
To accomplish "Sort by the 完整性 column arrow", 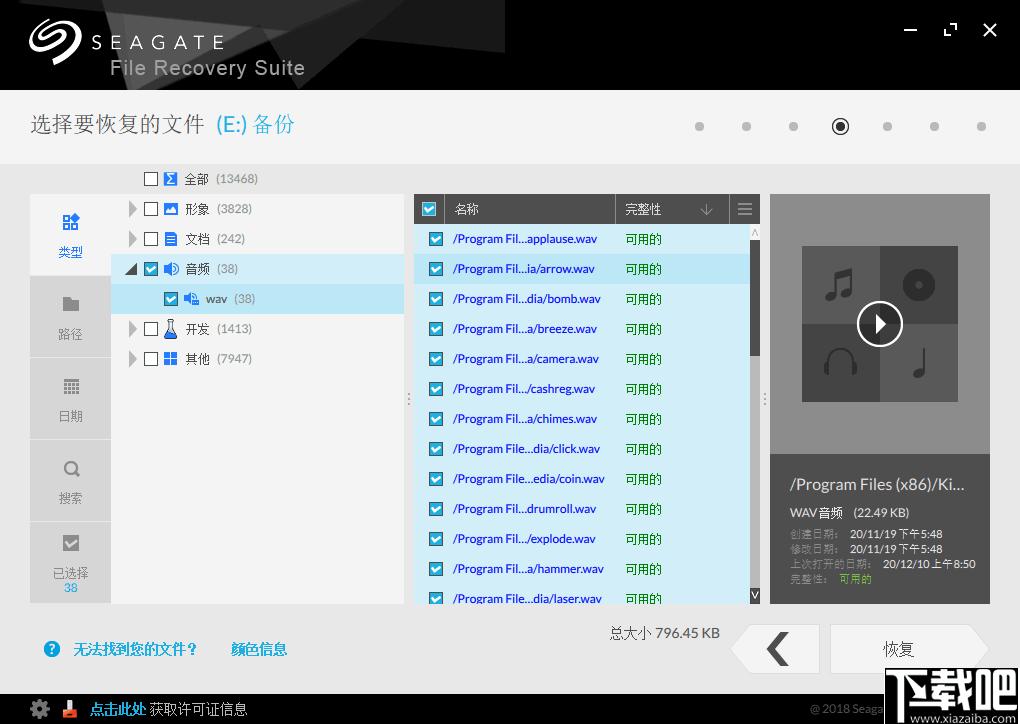I will tap(706, 209).
